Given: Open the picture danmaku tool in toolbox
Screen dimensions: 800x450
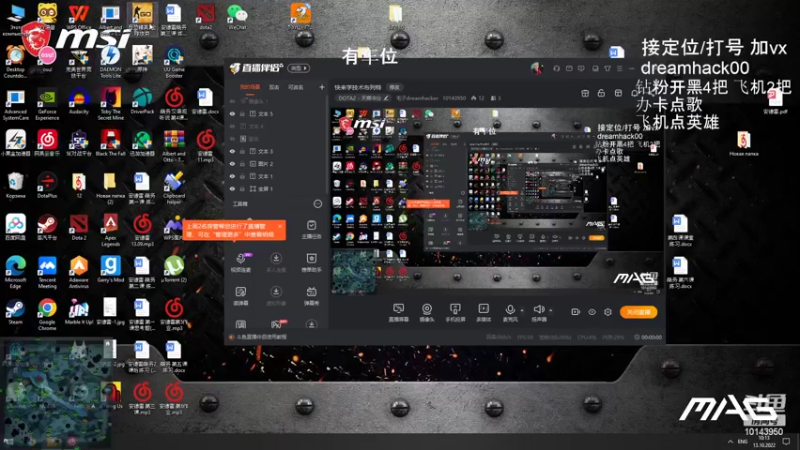Looking at the screenshot, I should [241, 295].
